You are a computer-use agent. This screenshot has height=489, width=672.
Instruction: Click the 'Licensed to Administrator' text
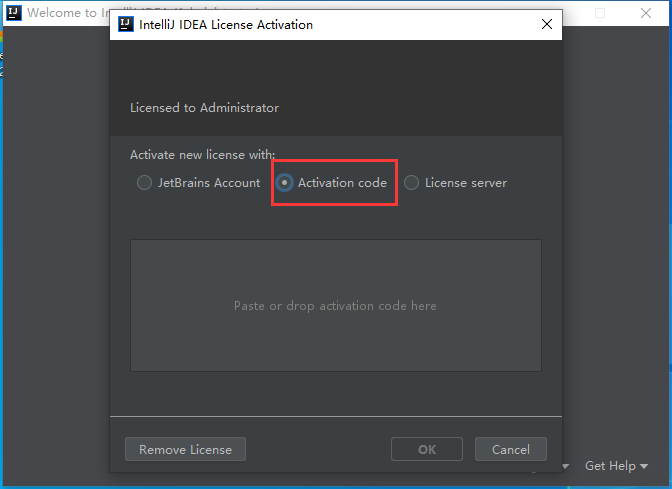pos(204,108)
